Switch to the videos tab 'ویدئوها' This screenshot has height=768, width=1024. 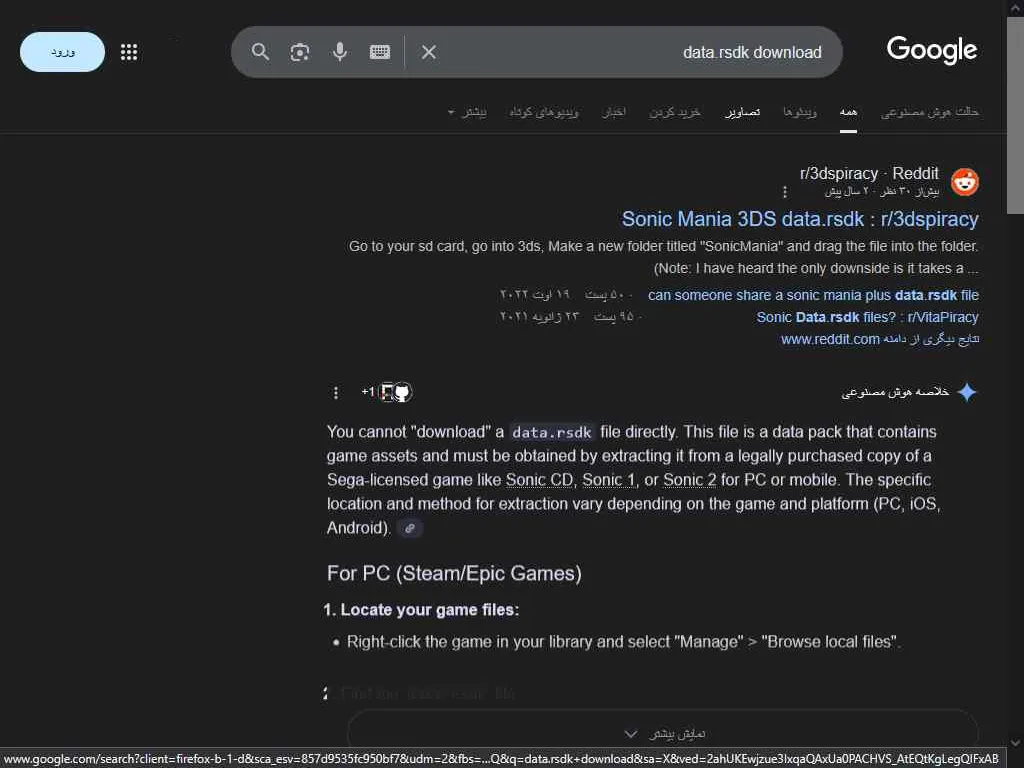[x=800, y=112]
